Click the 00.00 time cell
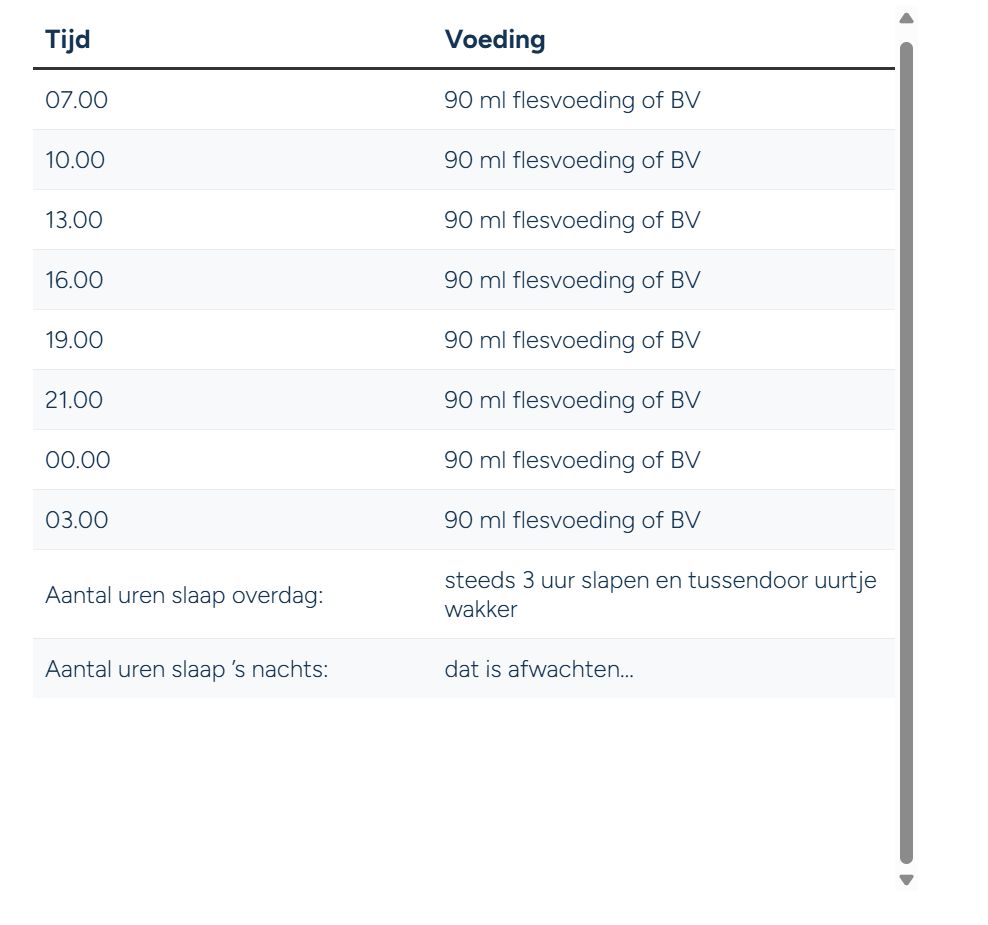This screenshot has width=988, height=925. point(78,459)
